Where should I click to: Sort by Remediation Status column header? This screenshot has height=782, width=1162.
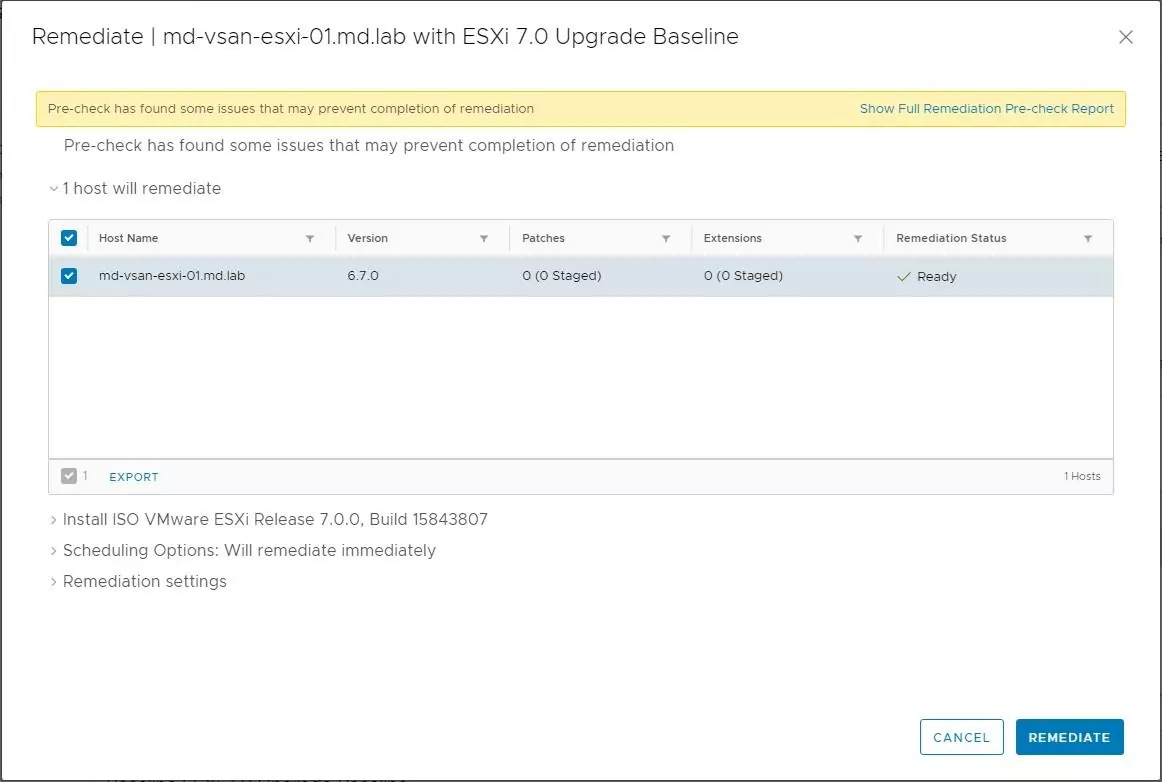[x=951, y=238]
